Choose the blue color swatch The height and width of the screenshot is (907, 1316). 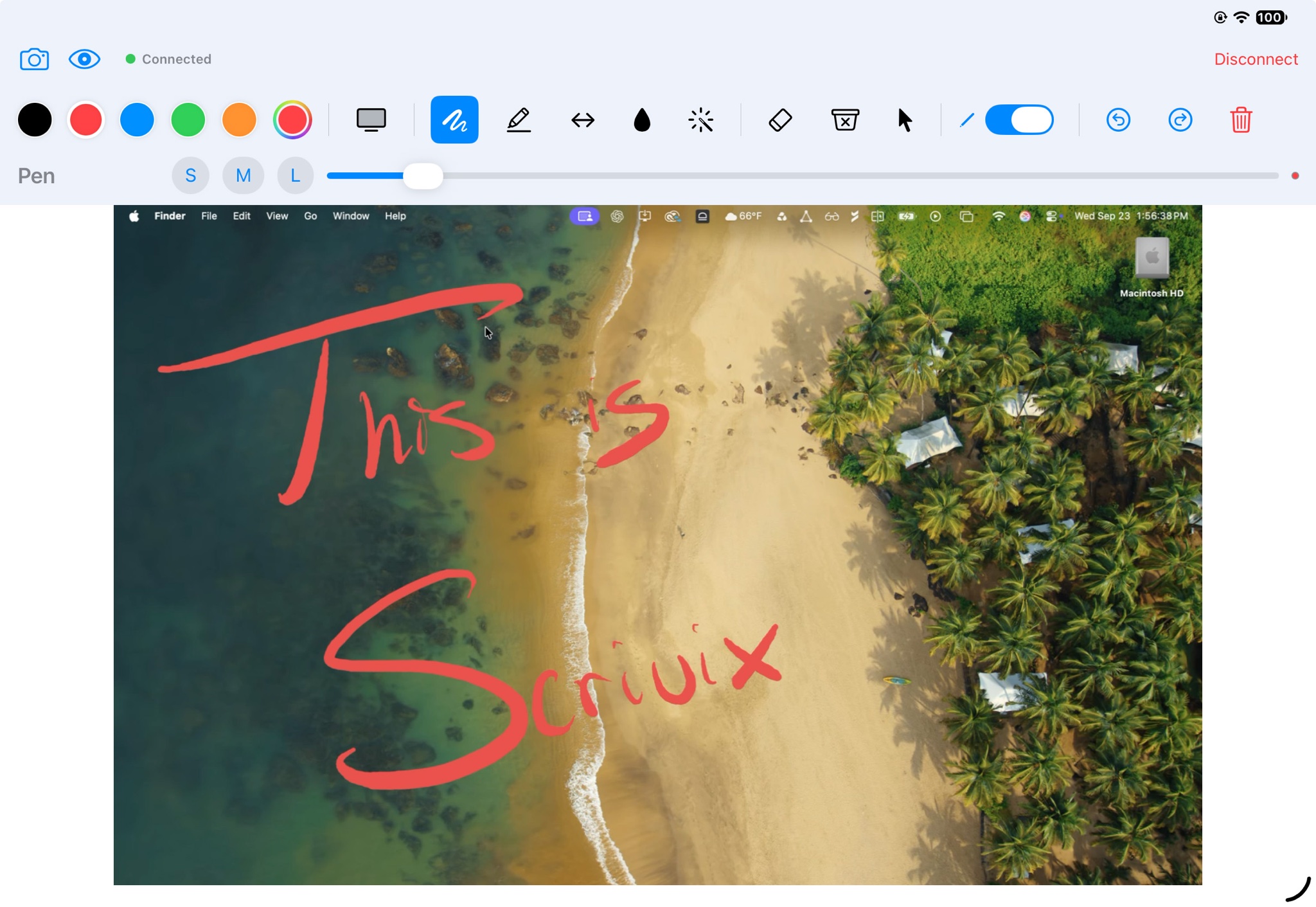pyautogui.click(x=137, y=120)
